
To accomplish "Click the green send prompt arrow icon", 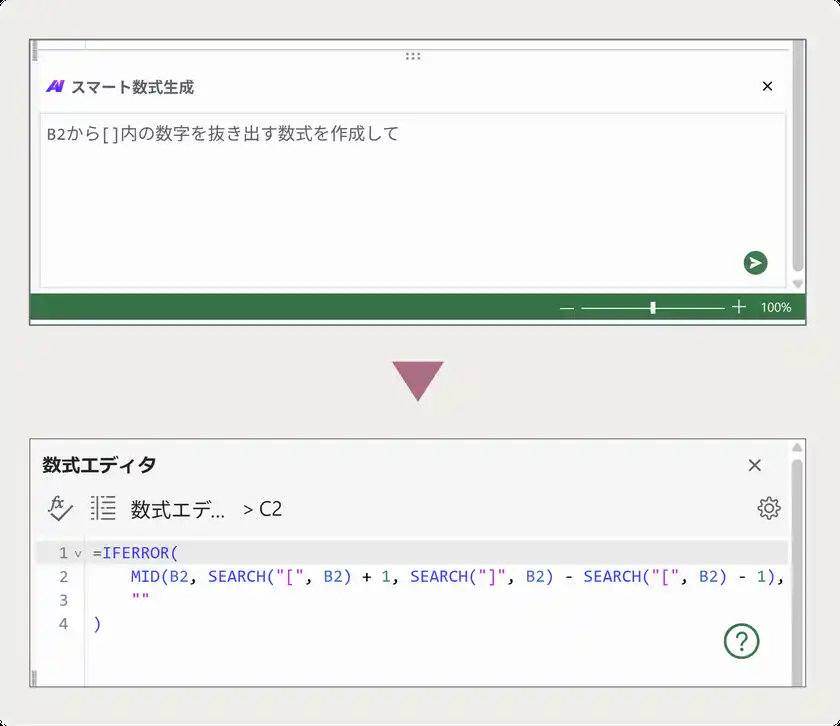I will [756, 263].
